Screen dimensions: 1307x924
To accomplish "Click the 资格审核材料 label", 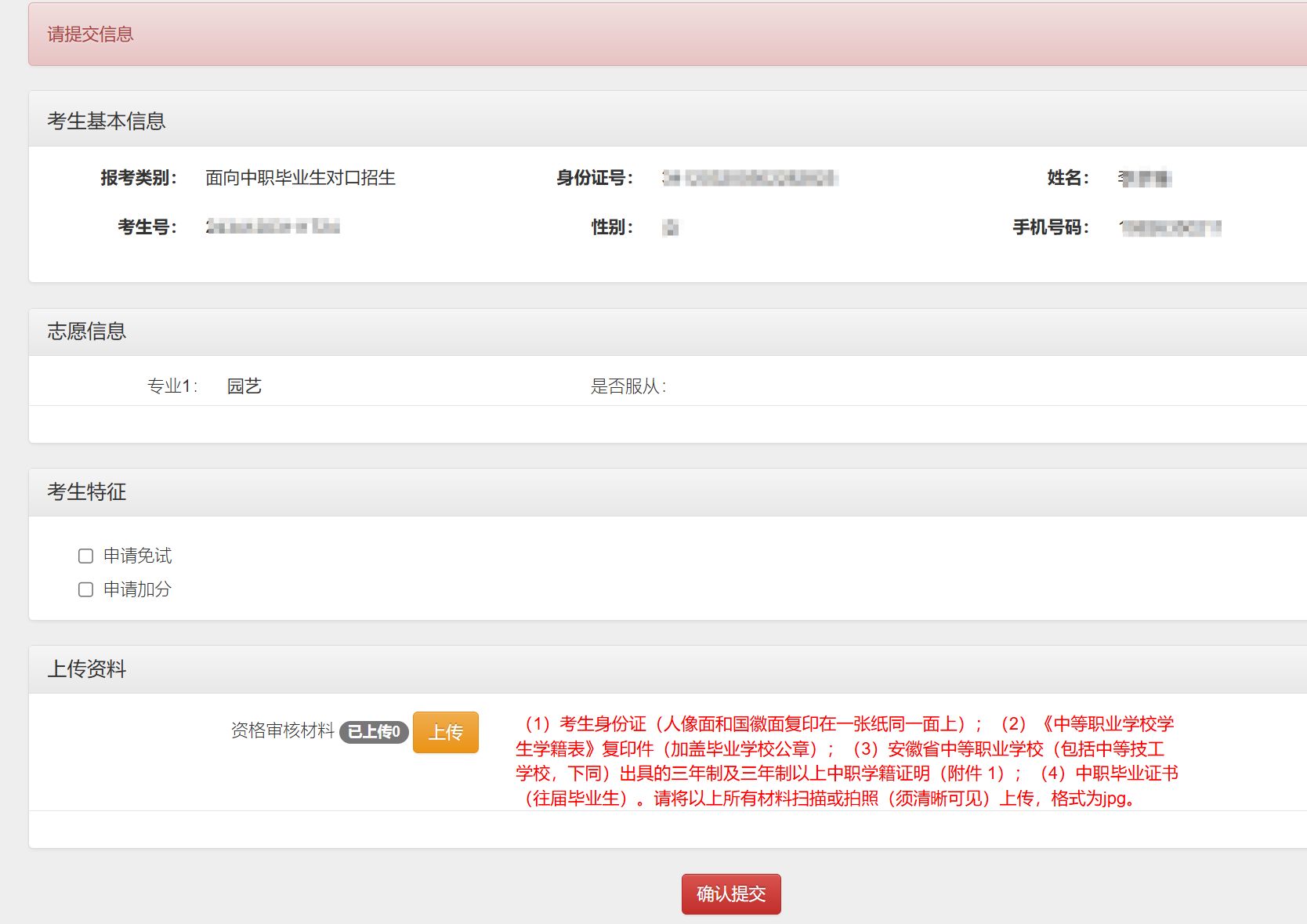I will 283,731.
